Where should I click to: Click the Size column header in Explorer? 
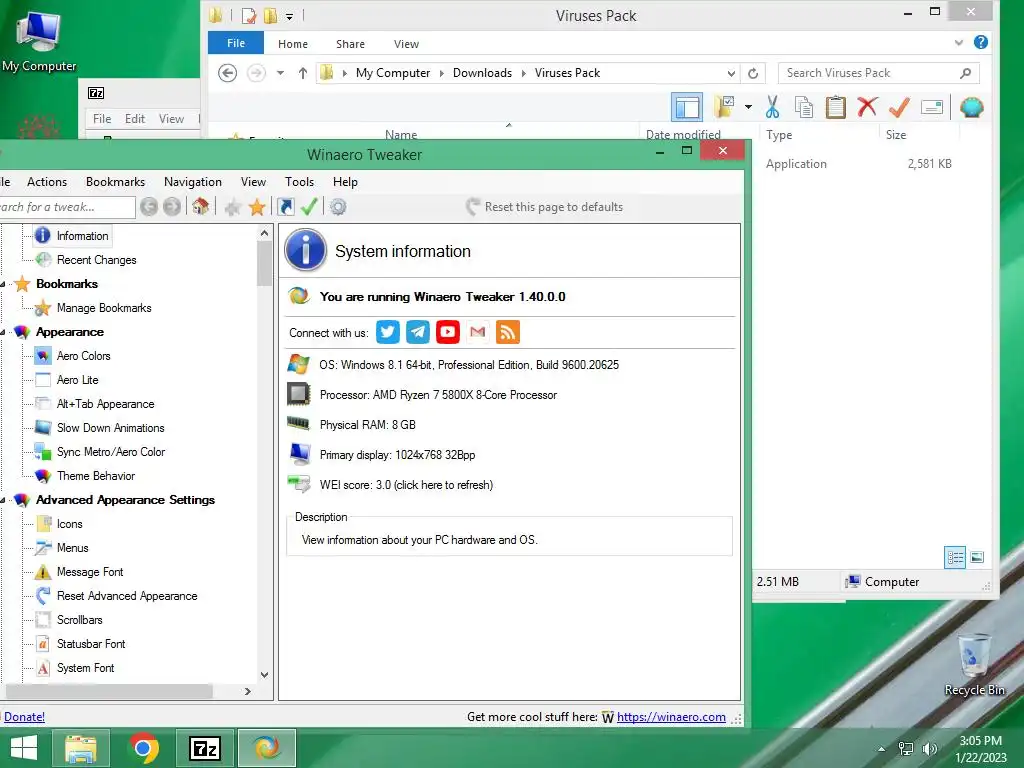pyautogui.click(x=919, y=135)
